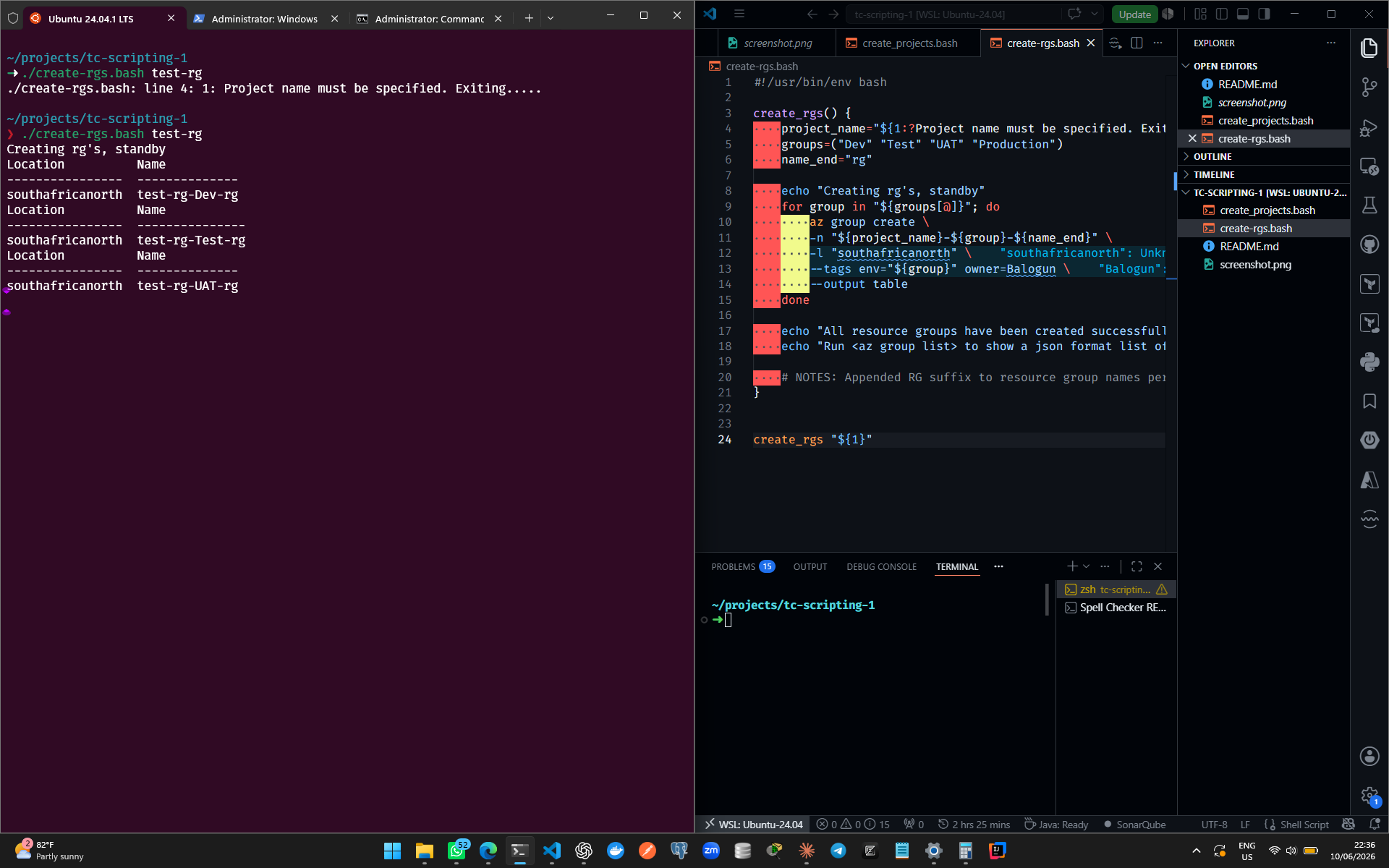Open Remote Explorer in activity bar
Viewport: 1389px width, 868px height.
(1369, 166)
